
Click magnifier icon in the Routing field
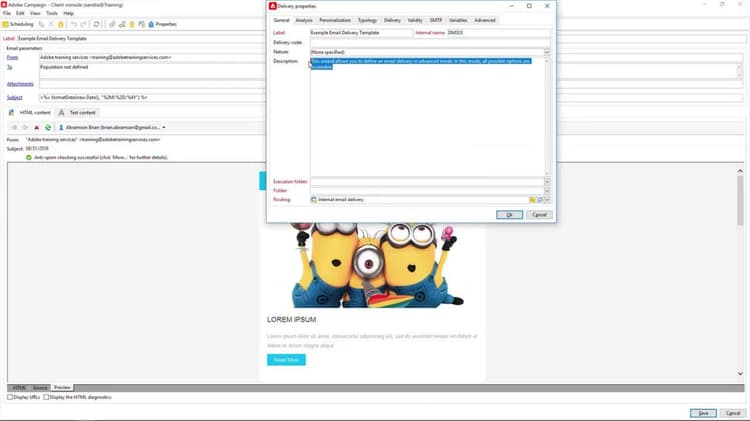(x=540, y=200)
